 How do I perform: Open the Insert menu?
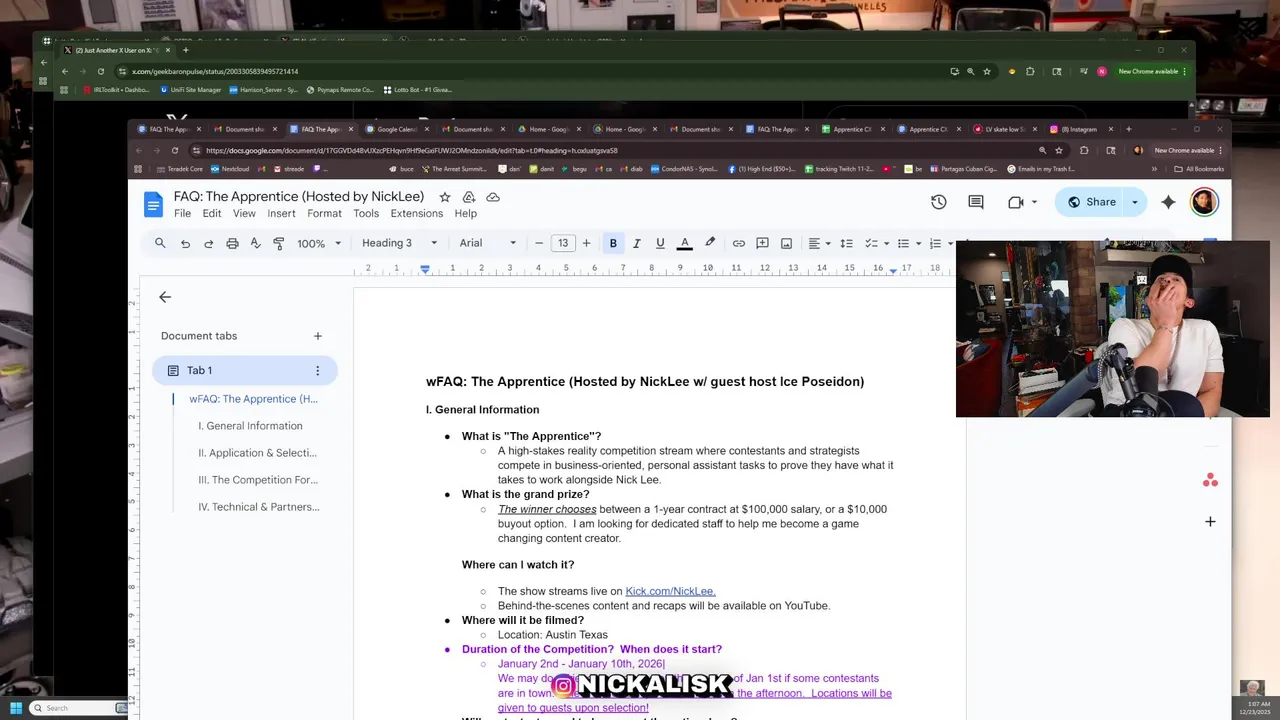281,213
